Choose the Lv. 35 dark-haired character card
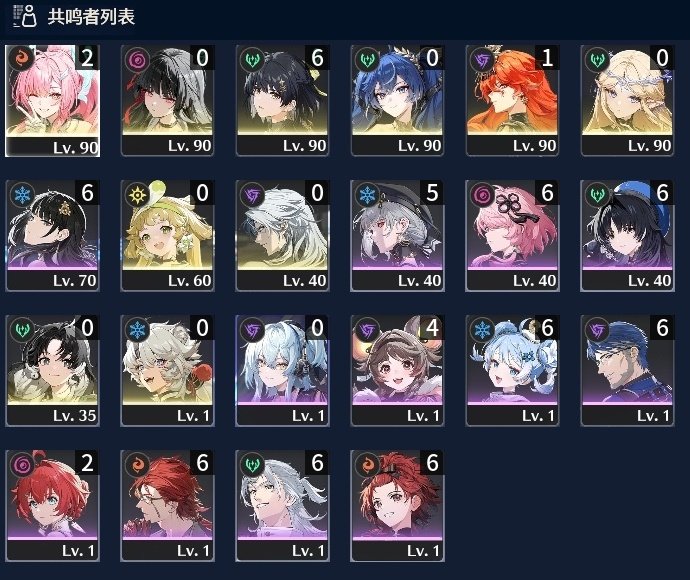 [x=52, y=371]
